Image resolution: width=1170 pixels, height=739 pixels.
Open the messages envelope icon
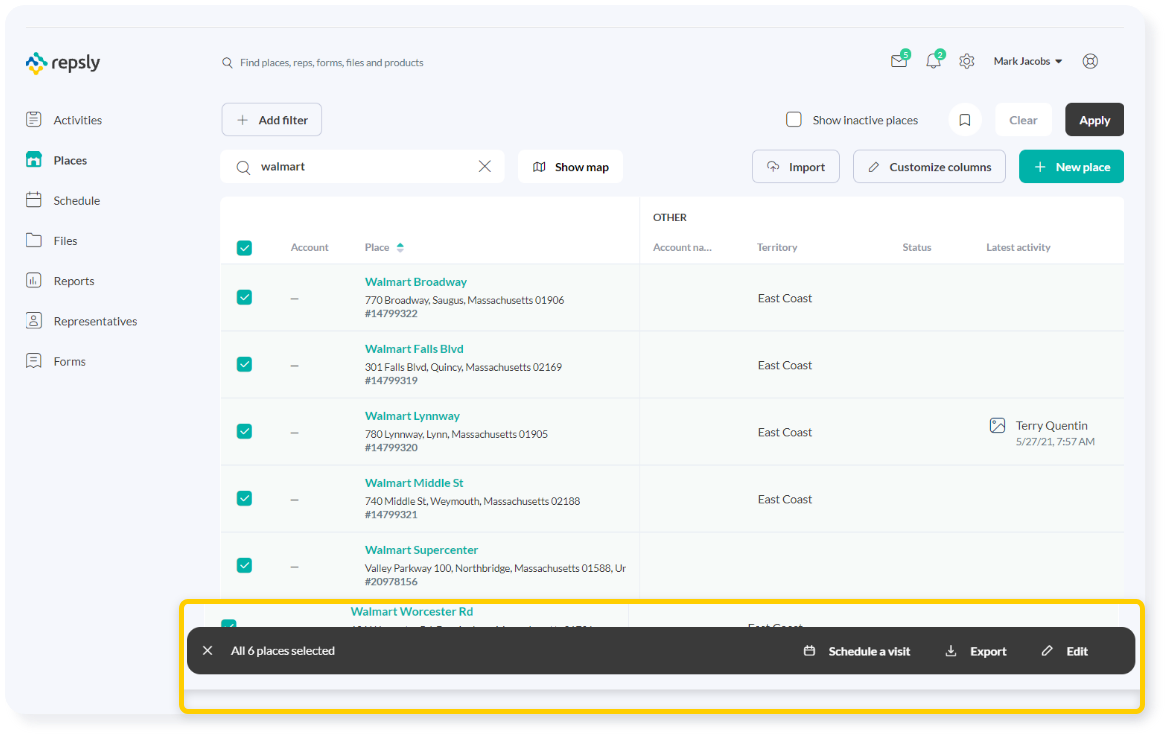point(899,61)
